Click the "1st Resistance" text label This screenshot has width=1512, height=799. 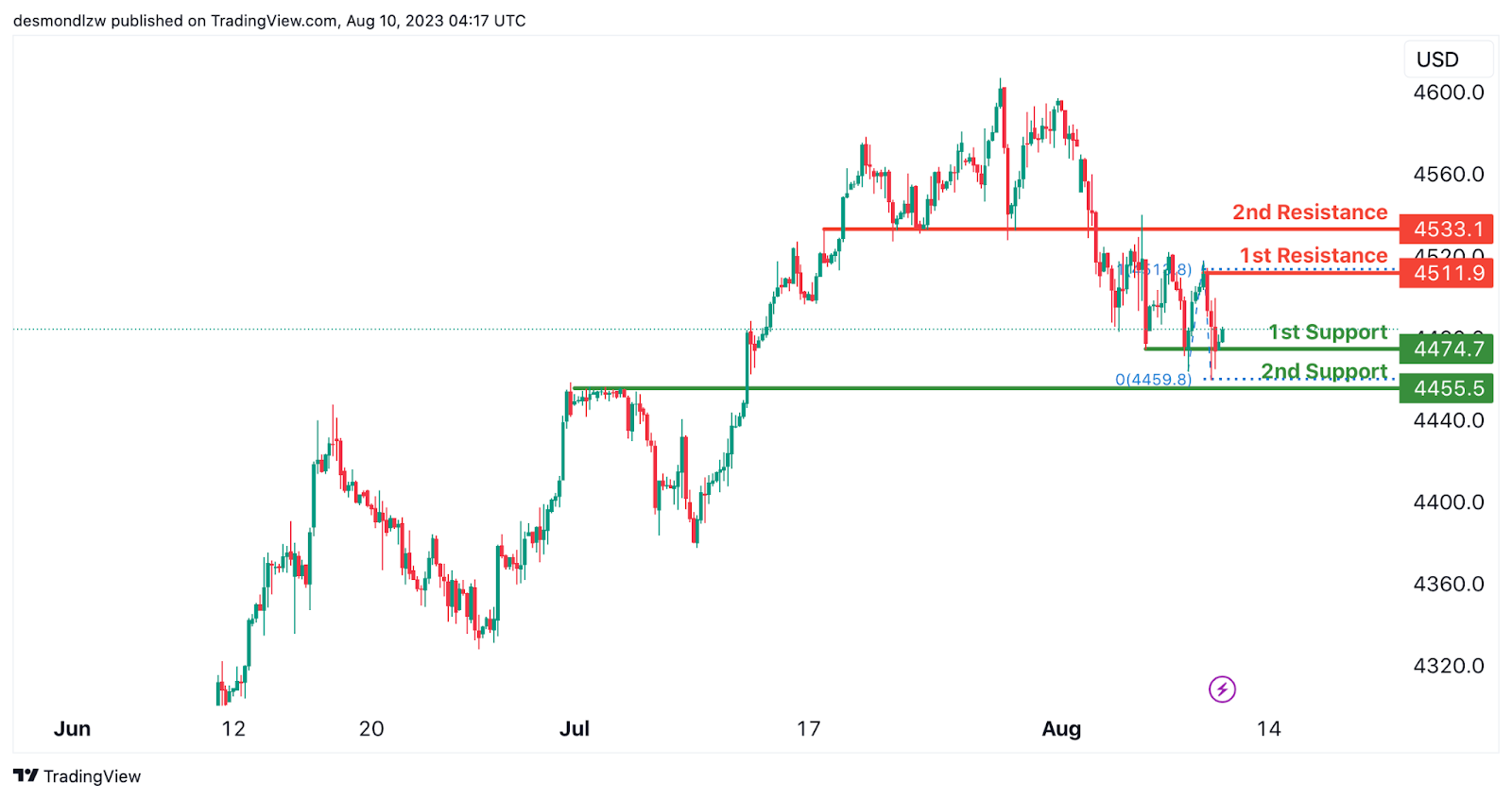coord(1313,256)
